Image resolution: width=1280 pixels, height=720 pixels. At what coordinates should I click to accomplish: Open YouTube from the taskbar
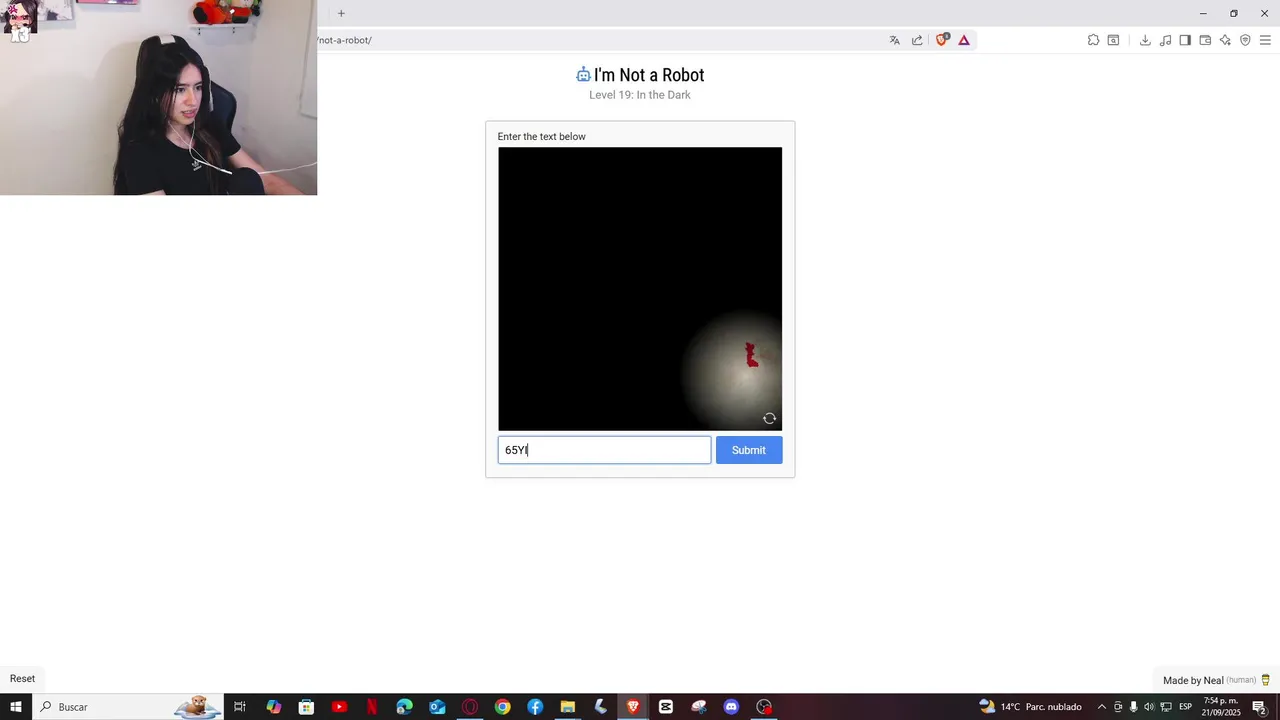pyautogui.click(x=339, y=707)
